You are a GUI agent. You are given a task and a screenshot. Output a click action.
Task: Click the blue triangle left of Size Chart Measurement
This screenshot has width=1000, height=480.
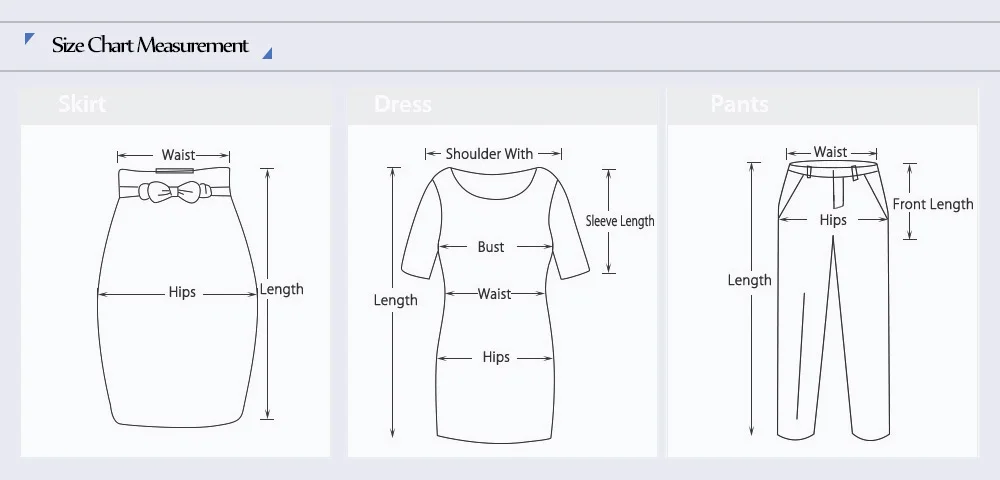click(x=29, y=39)
